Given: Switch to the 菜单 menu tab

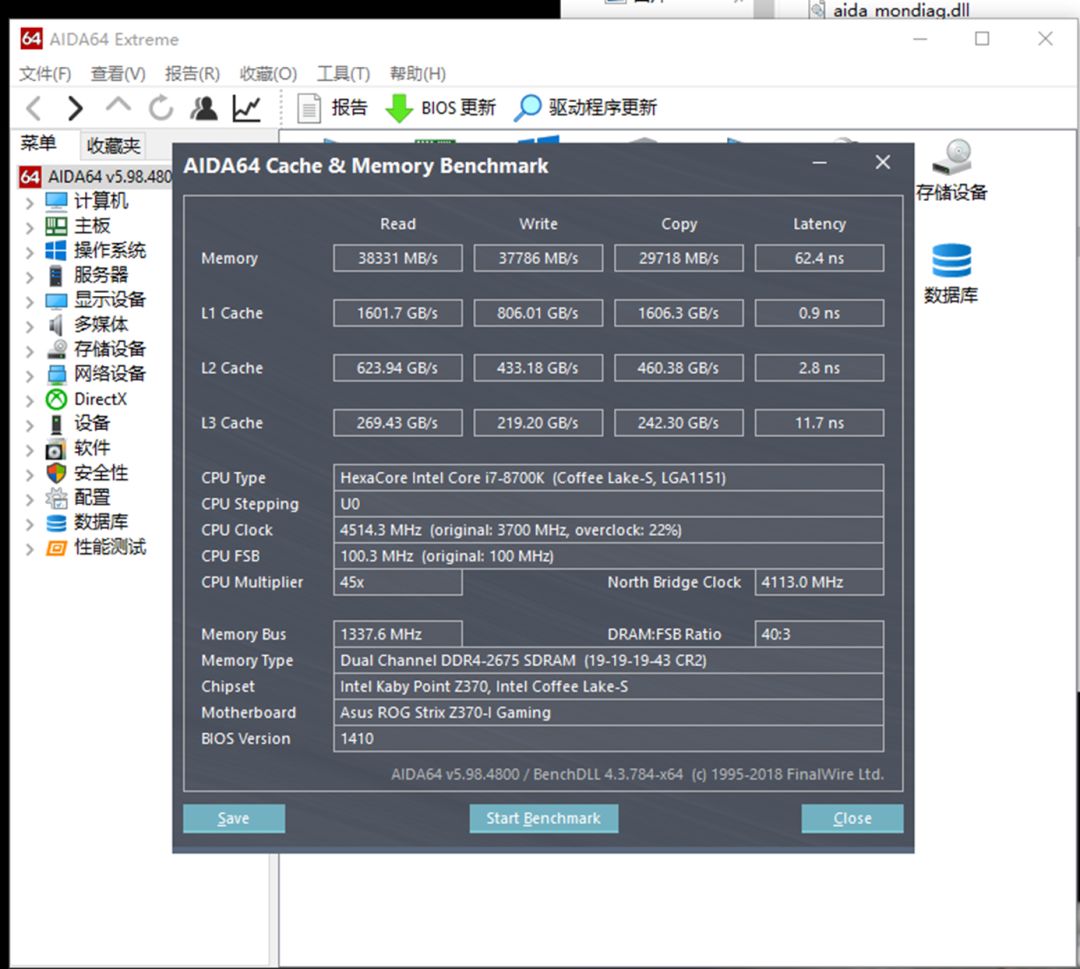Looking at the screenshot, I should tap(38, 143).
